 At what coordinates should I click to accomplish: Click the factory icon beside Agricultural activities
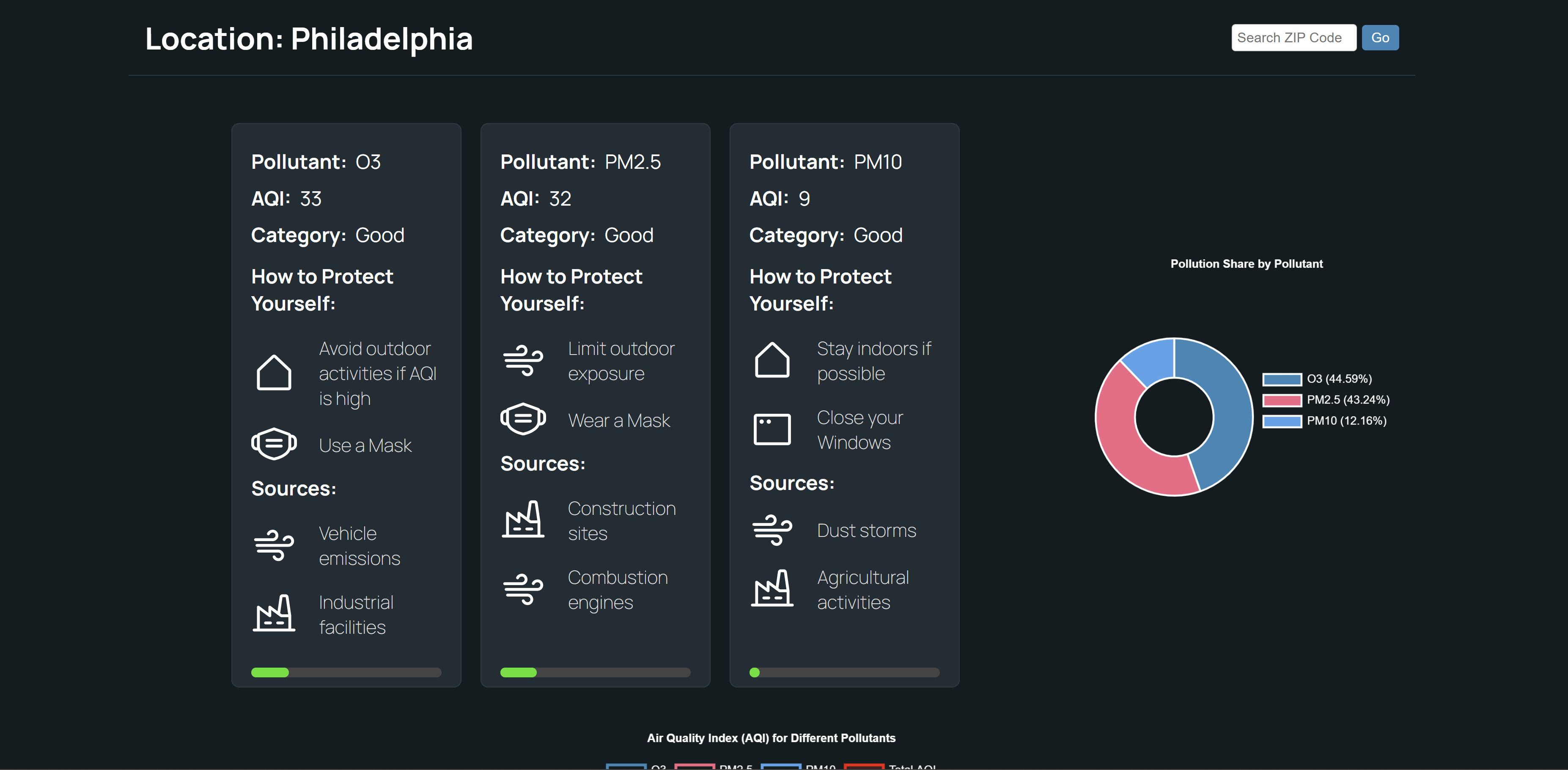coord(772,588)
